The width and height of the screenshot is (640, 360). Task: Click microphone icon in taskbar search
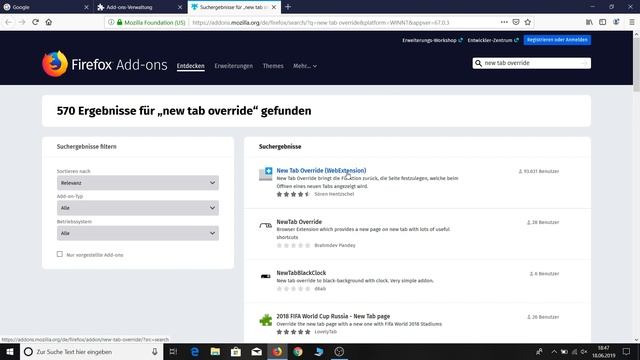(x=155, y=351)
